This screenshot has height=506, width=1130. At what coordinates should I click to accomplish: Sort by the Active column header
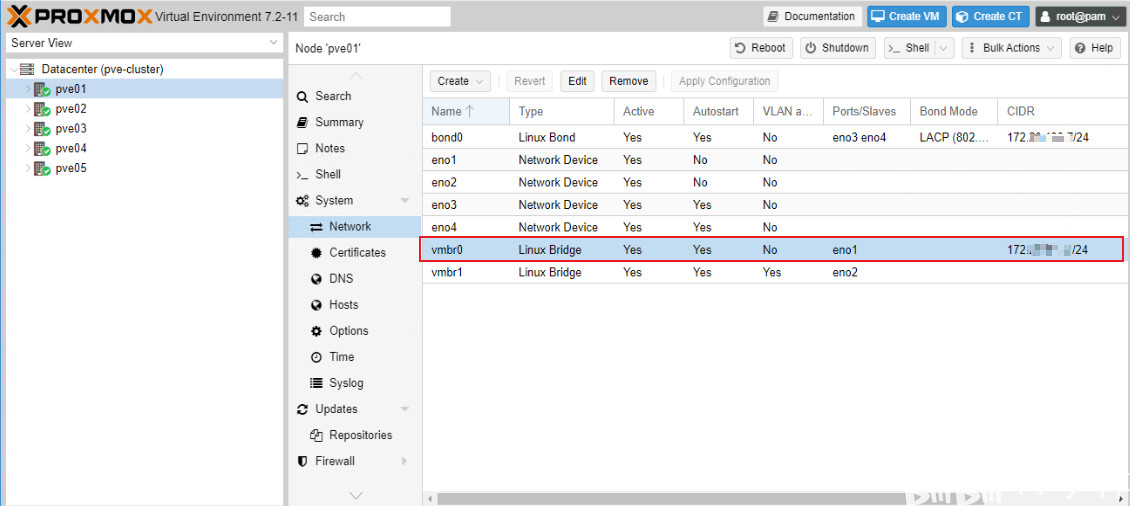click(649, 111)
